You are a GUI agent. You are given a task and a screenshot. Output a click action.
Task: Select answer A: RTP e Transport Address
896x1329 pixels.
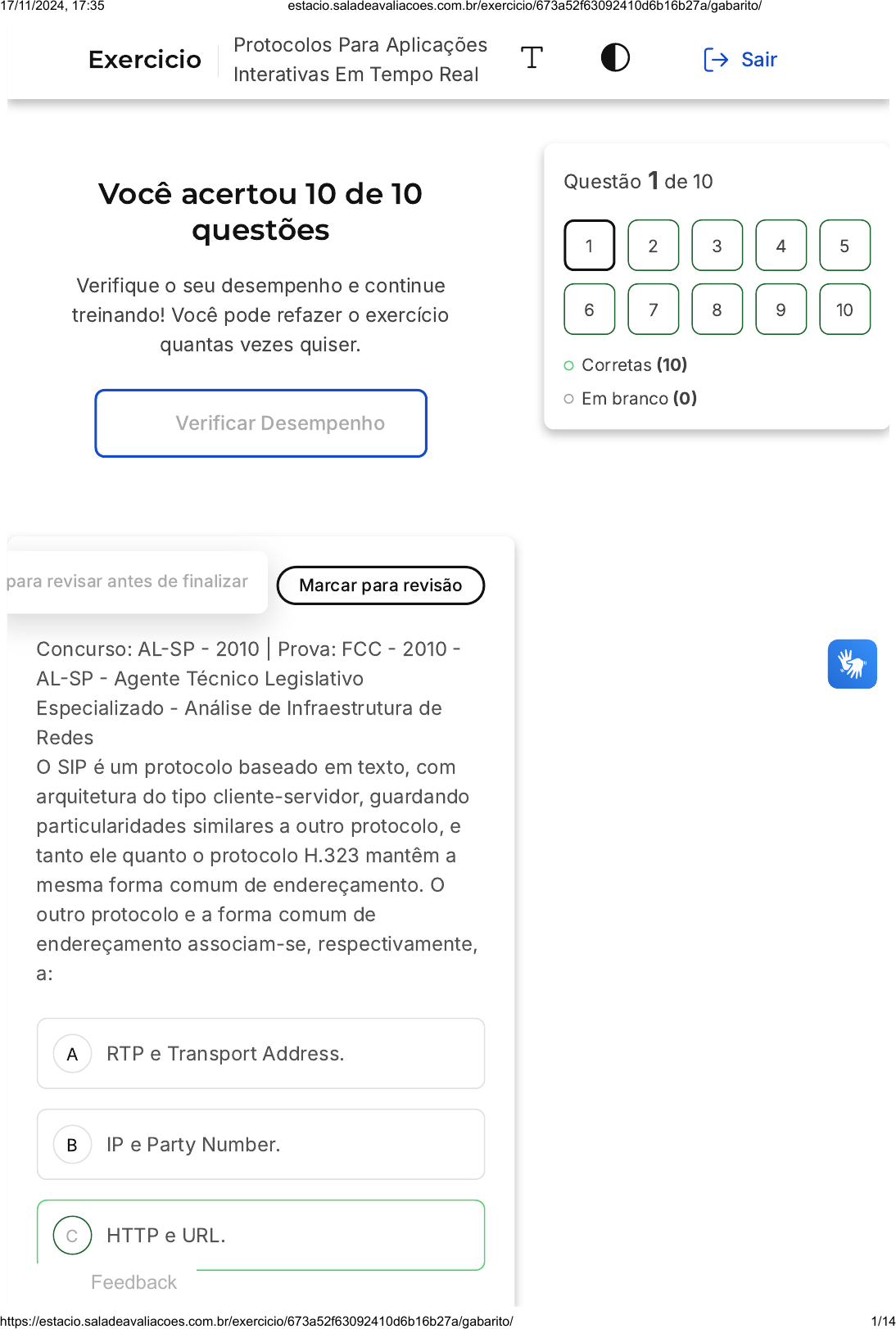pos(260,1054)
